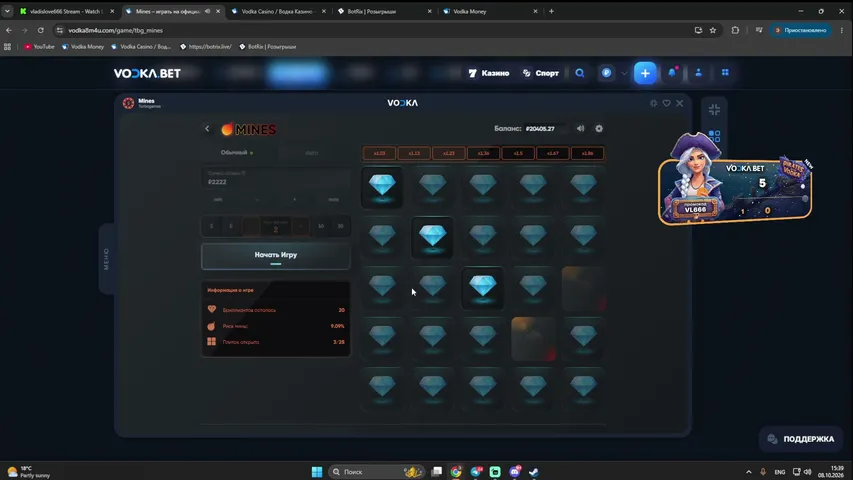This screenshot has height=480, width=853.
Task: Open ПОДДЕРЖКА support chat
Action: (x=801, y=439)
